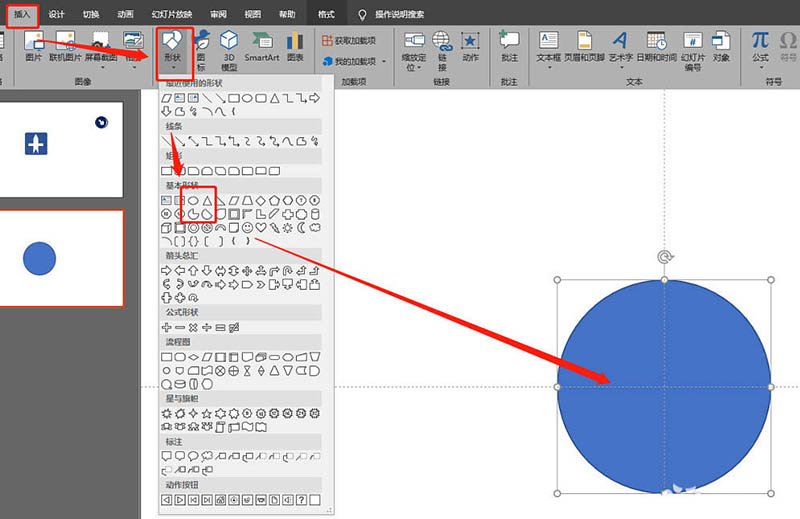Select the help question-mark action button
The height and width of the screenshot is (519, 800).
click(302, 500)
